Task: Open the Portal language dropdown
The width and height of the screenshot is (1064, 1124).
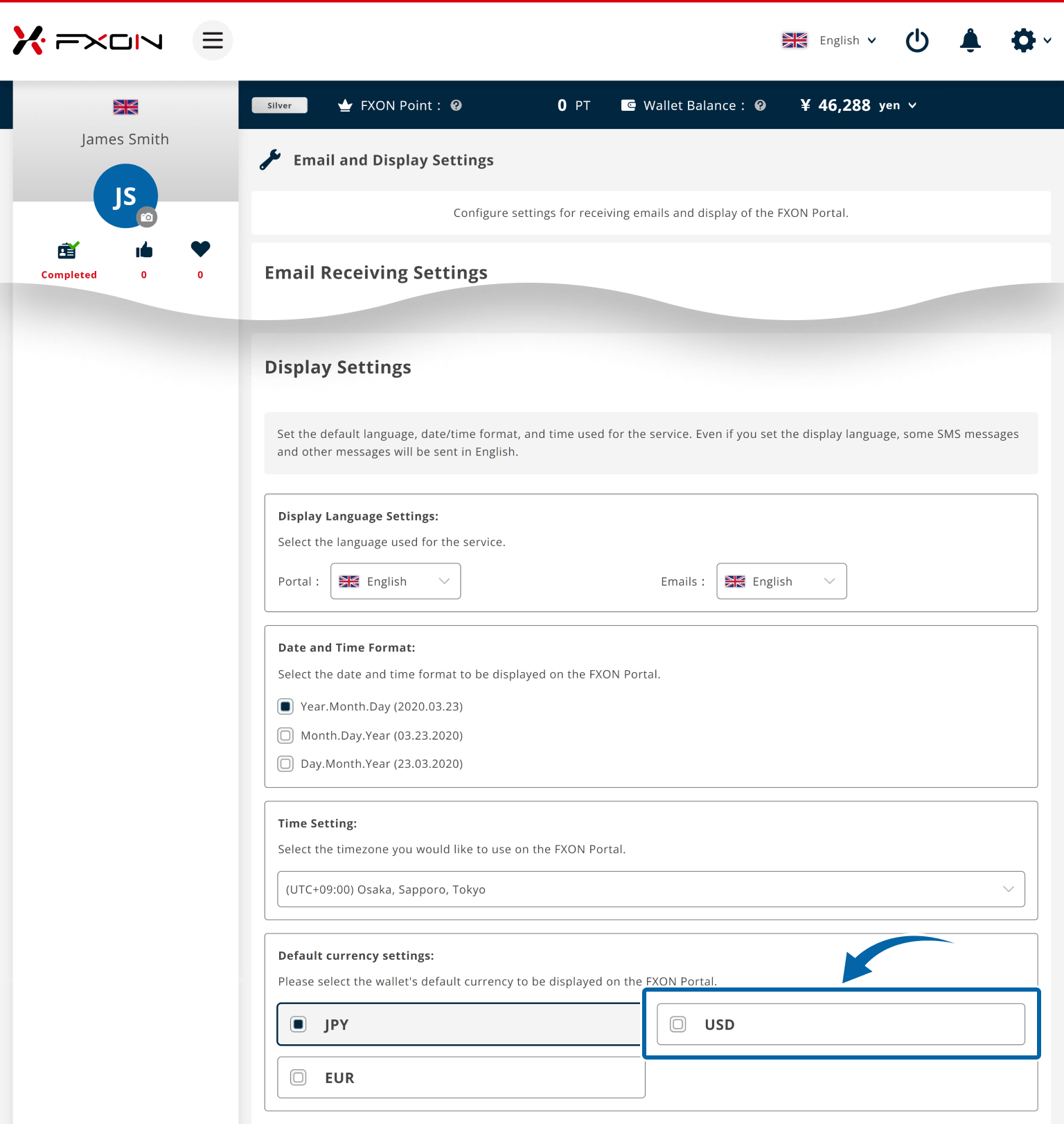Action: point(396,581)
